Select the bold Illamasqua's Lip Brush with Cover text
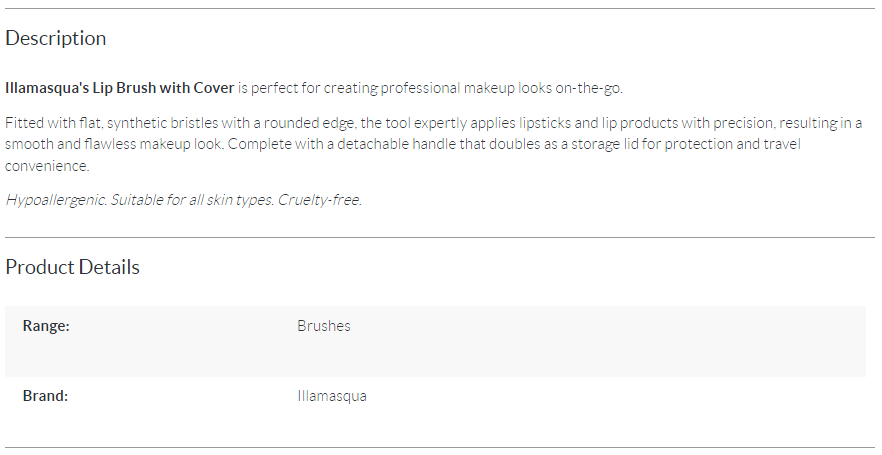Screen dimensions: 882x455 [x=119, y=88]
